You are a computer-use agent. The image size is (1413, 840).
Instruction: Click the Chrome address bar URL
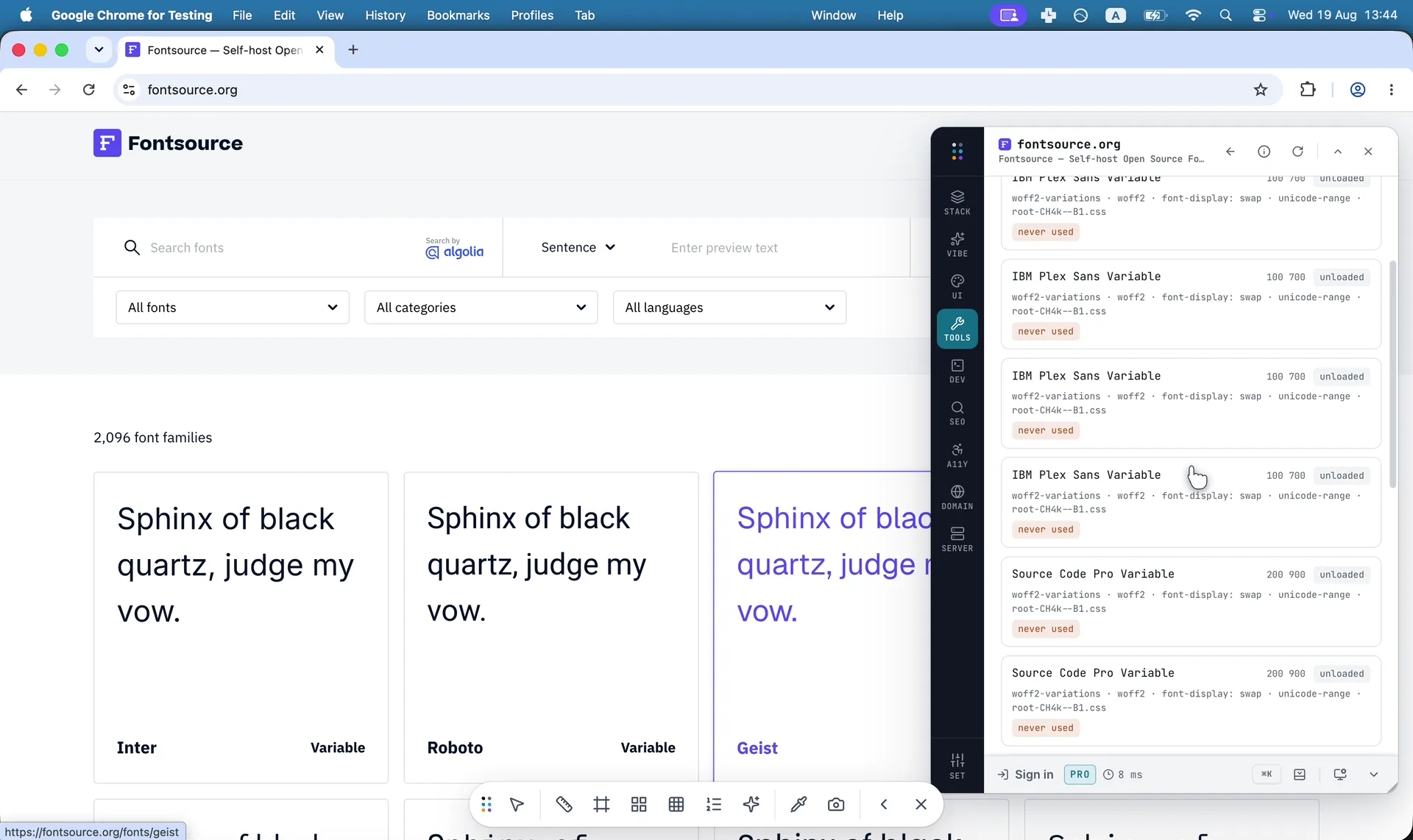[192, 90]
